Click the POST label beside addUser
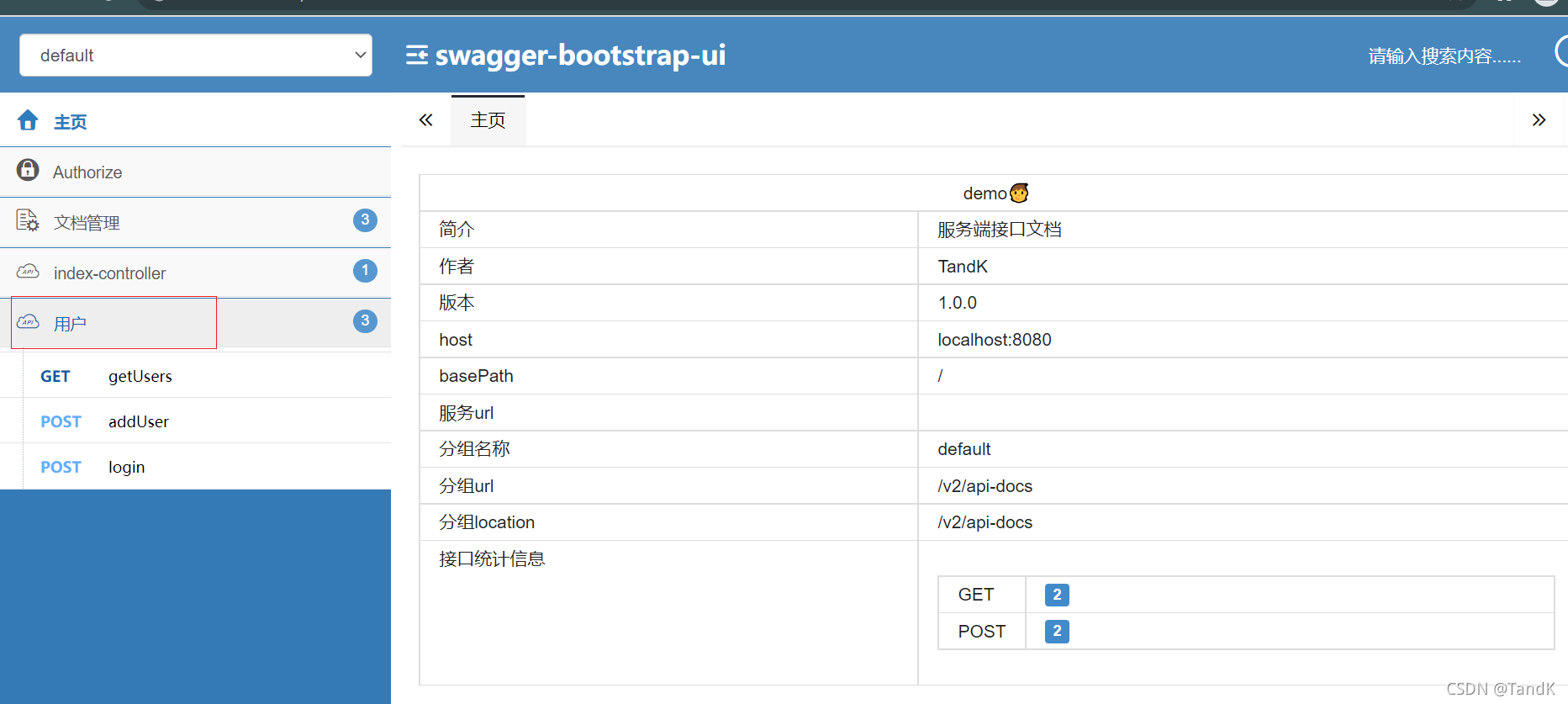Viewport: 1568px width, 704px height. point(61,421)
